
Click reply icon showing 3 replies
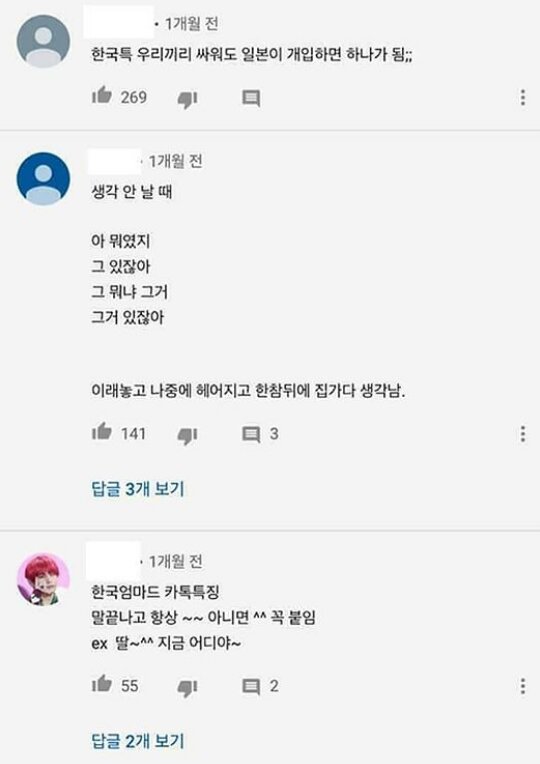[251, 434]
